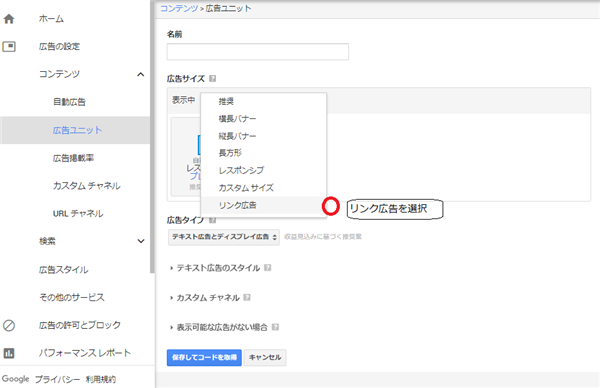
Task: Click the 名前 text input field
Action: [258, 52]
